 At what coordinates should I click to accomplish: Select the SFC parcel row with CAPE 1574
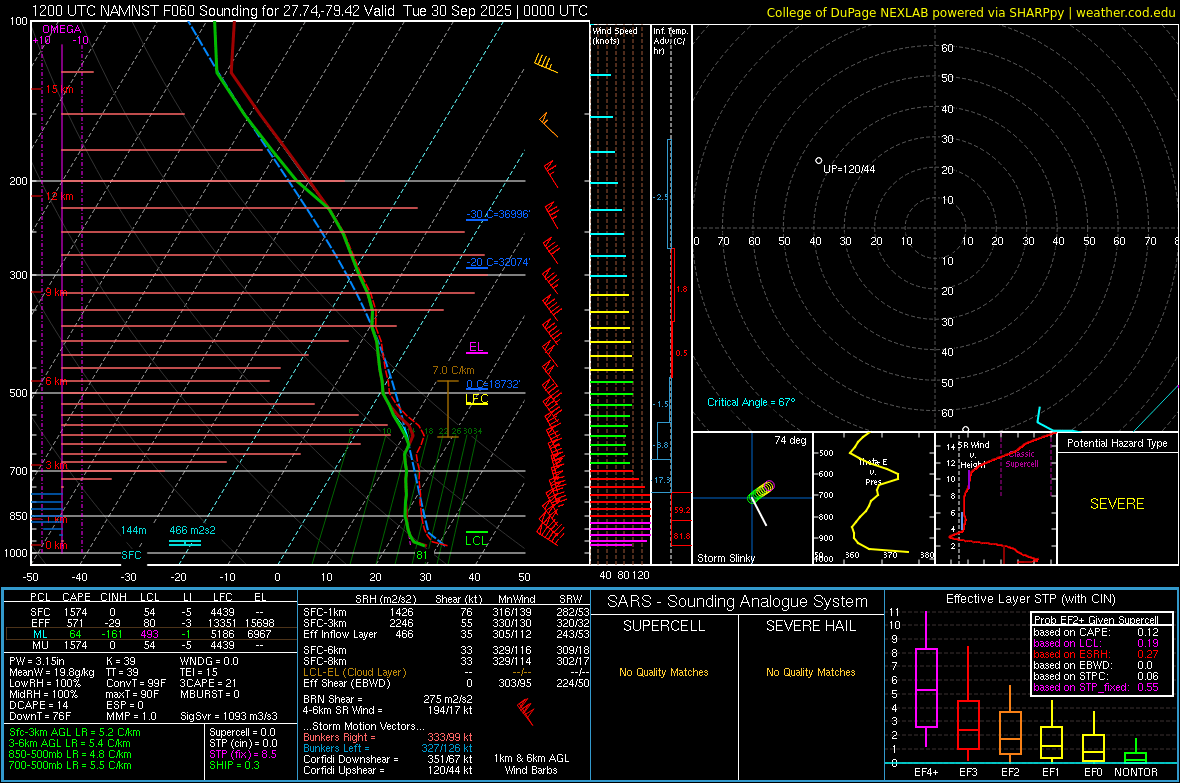[149, 612]
